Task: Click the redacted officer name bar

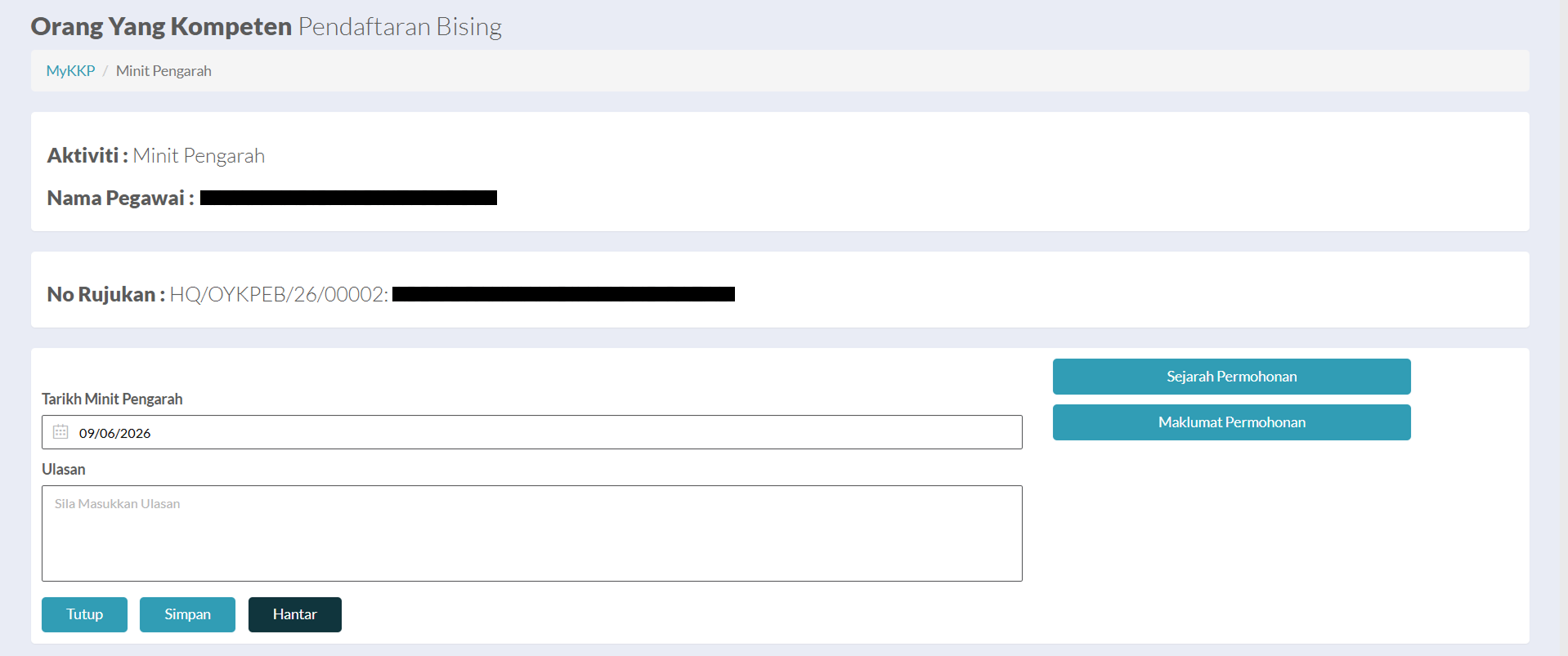Action: 348,198
